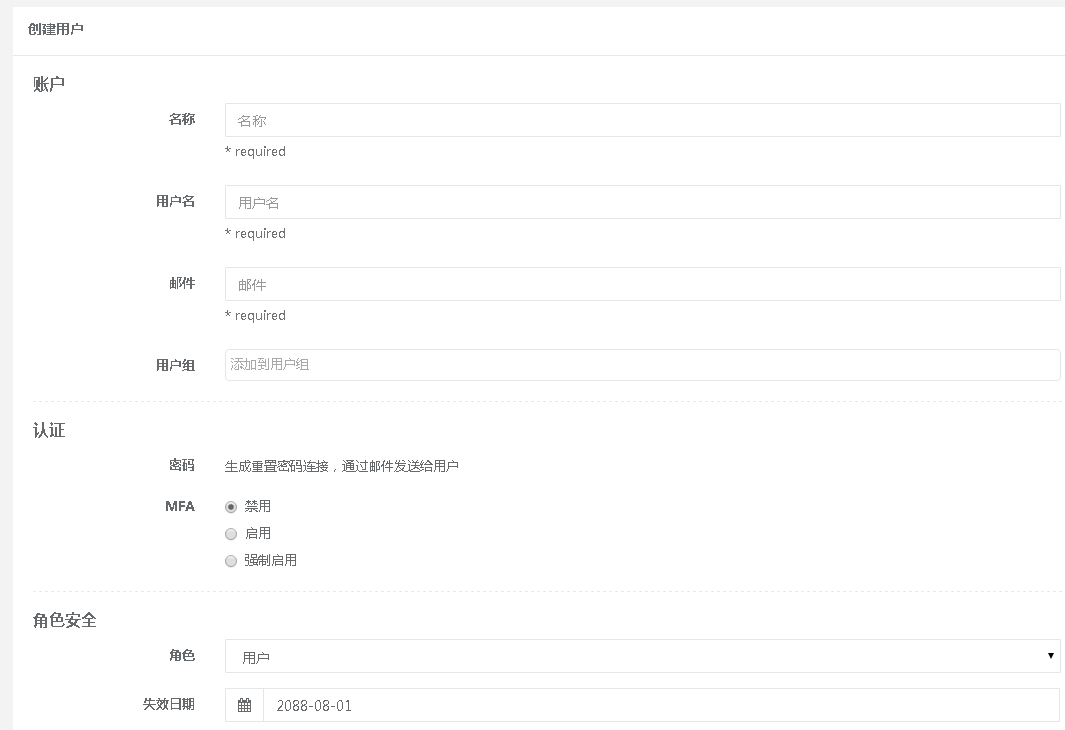Click the text 生成重置密码连接，通过邮件发送给用户
This screenshot has height=730, width=1065.
tap(342, 466)
